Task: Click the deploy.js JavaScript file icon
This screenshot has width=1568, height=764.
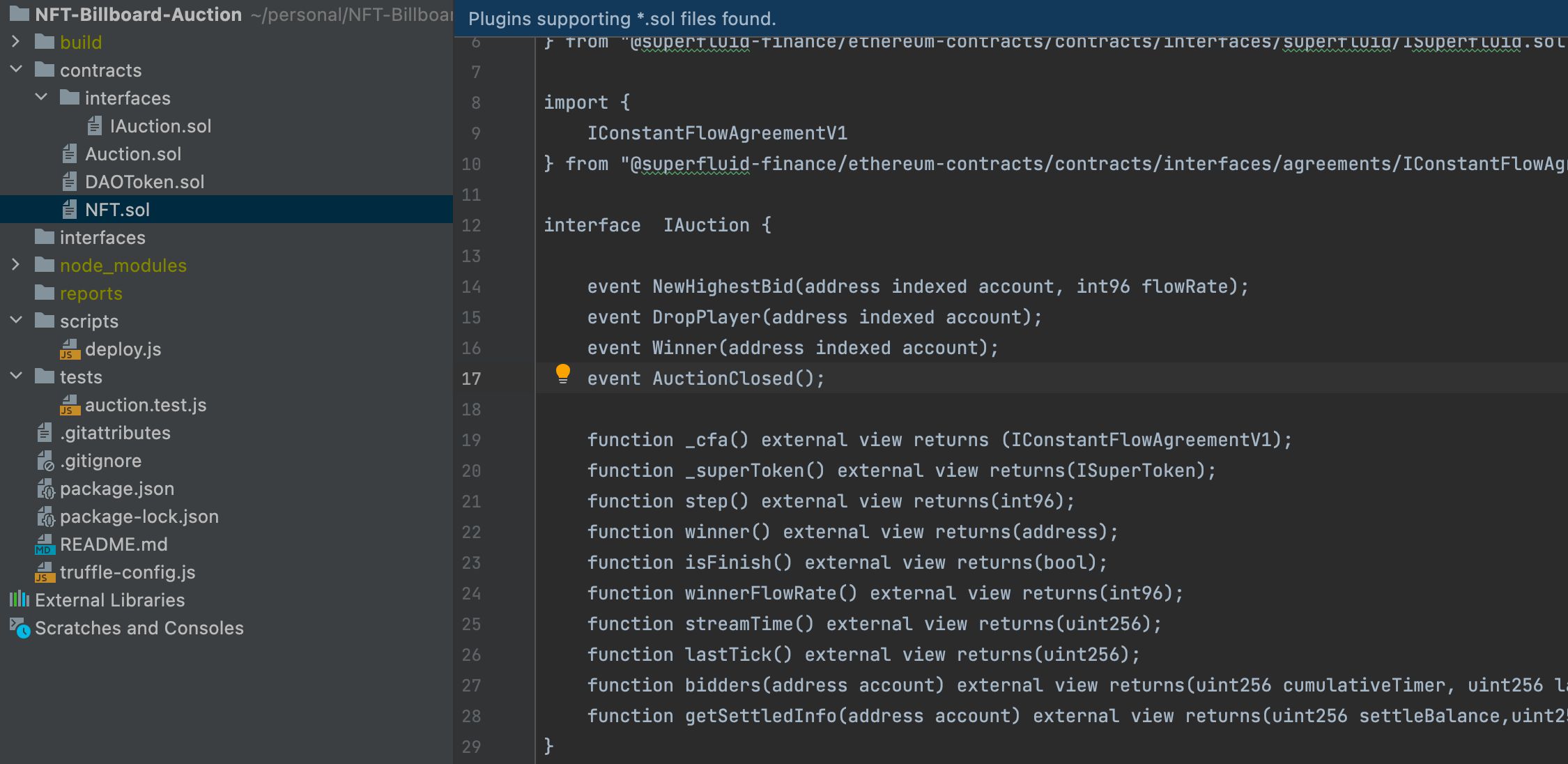Action: [70, 349]
